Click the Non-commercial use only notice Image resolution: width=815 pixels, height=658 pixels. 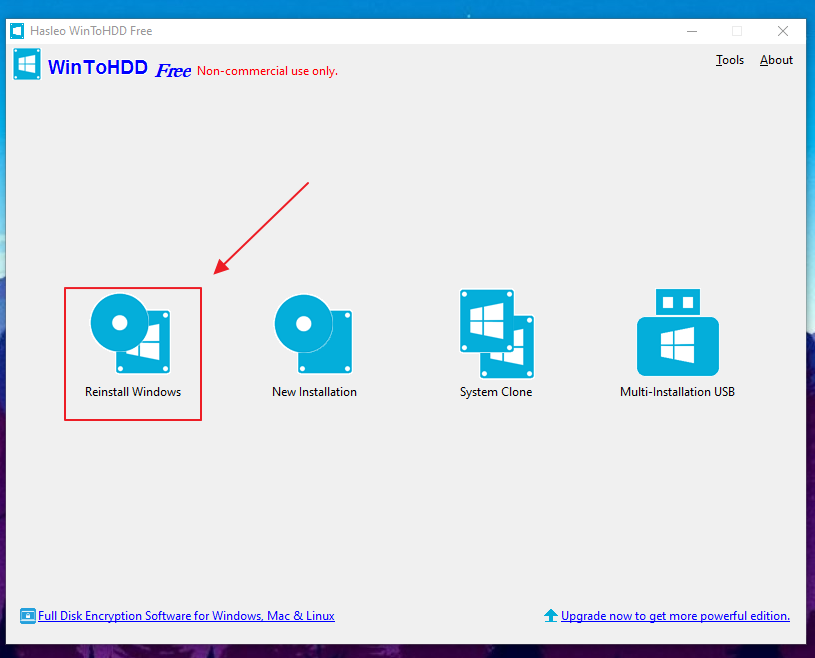coord(267,71)
